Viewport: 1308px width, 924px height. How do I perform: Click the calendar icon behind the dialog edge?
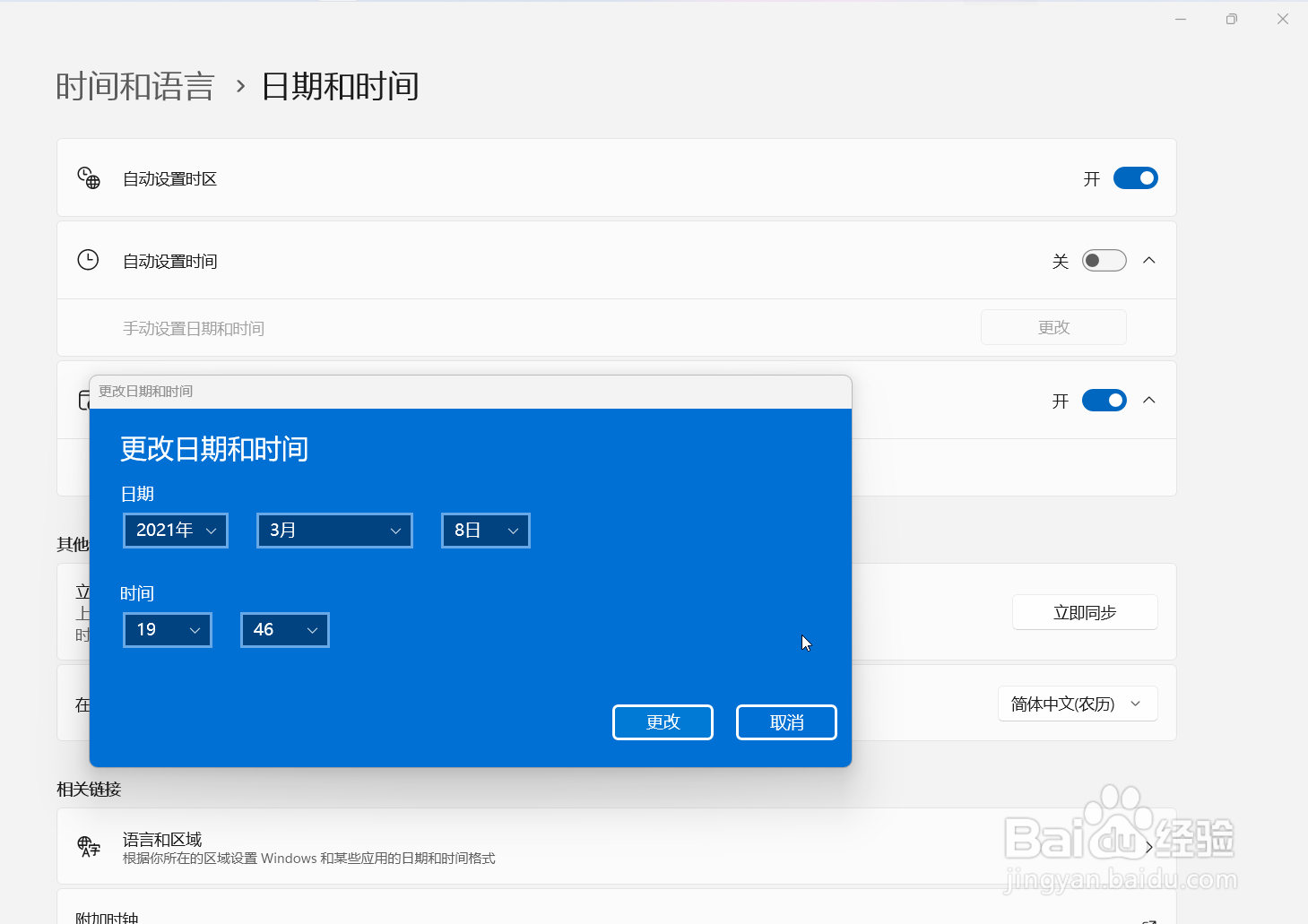pyautogui.click(x=85, y=400)
